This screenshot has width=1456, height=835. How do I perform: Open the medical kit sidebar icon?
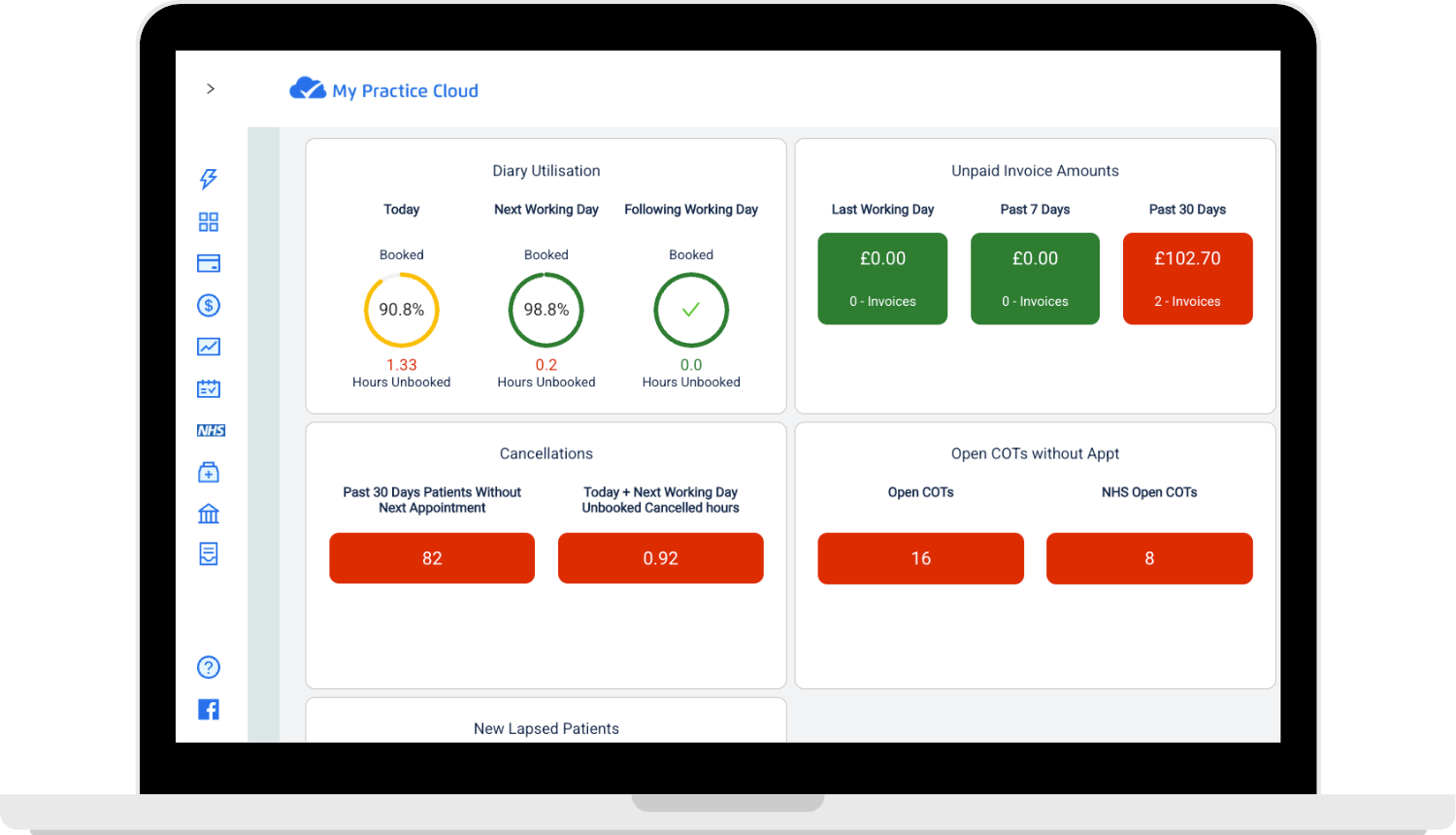pos(209,473)
